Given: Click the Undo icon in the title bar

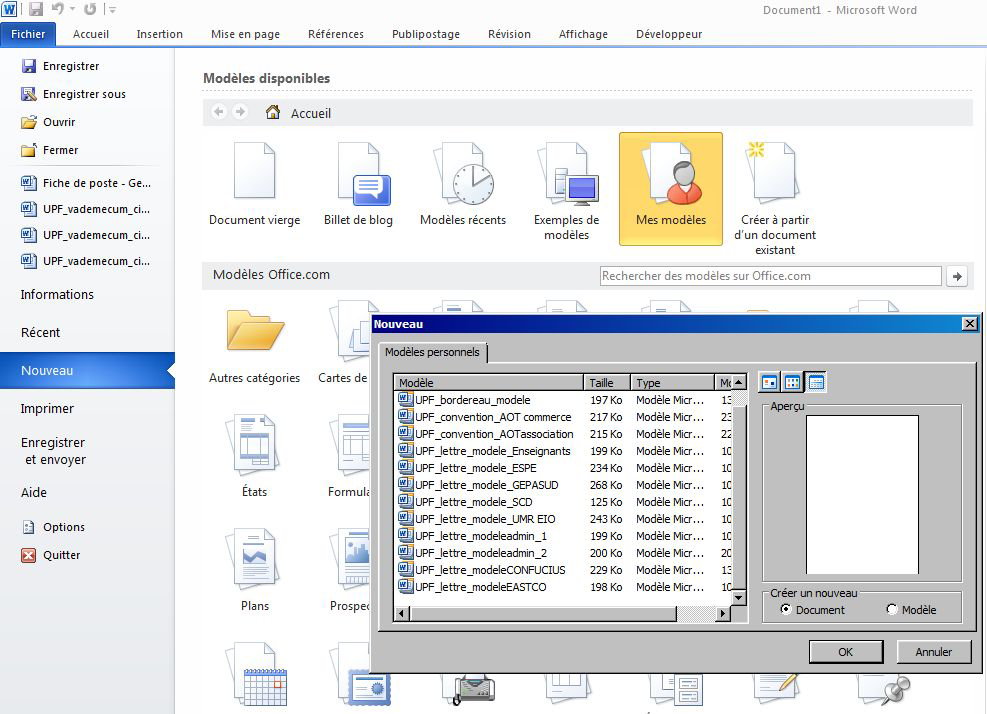Looking at the screenshot, I should point(57,9).
